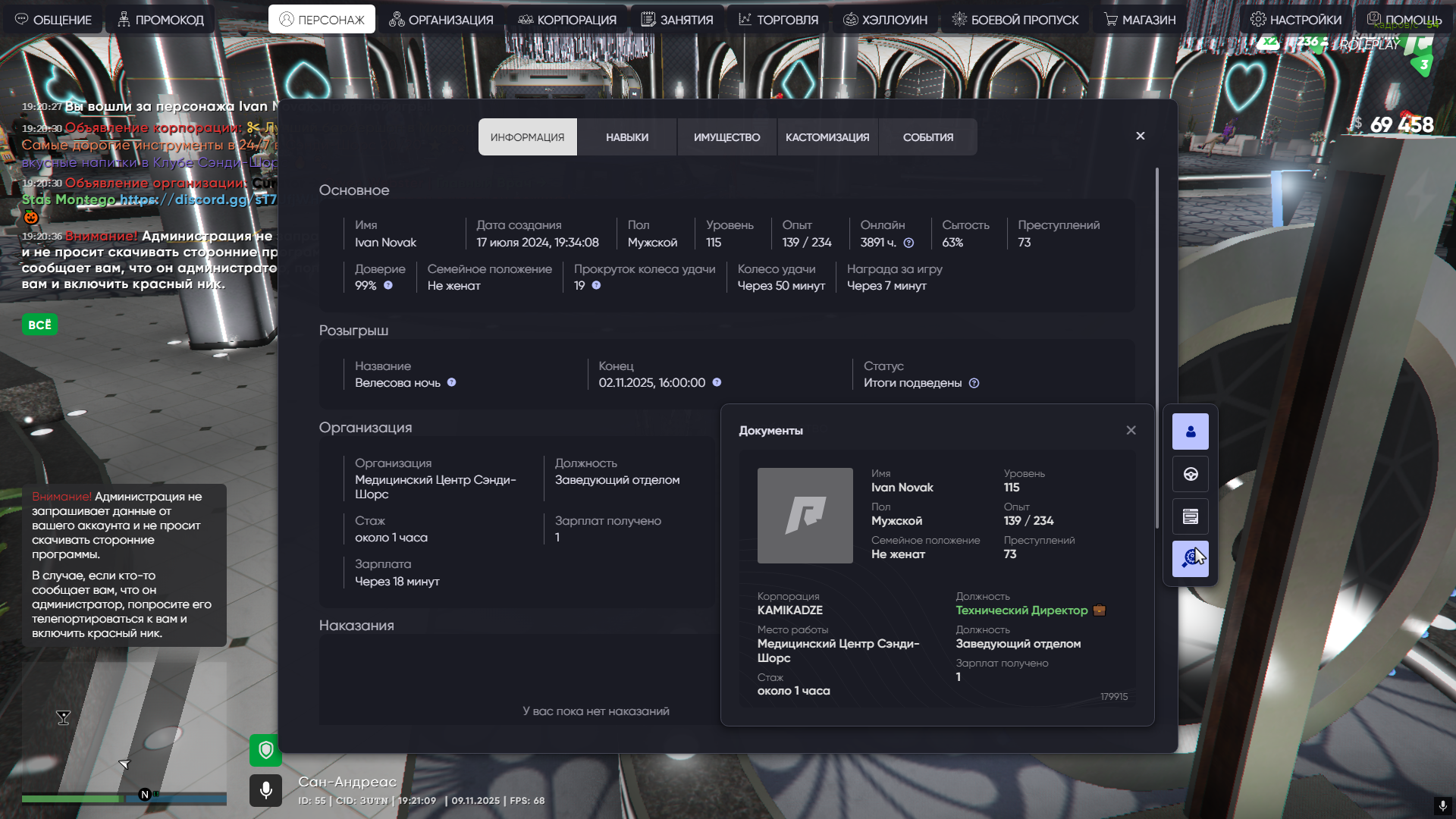Click the Сан-Андреас location label
Image resolution: width=1456 pixels, height=819 pixels.
click(x=347, y=782)
